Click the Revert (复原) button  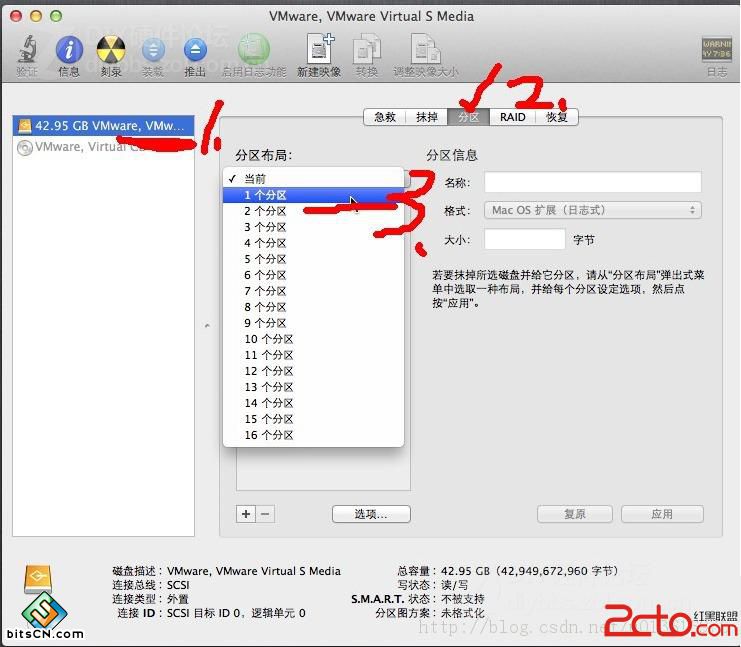[x=575, y=514]
